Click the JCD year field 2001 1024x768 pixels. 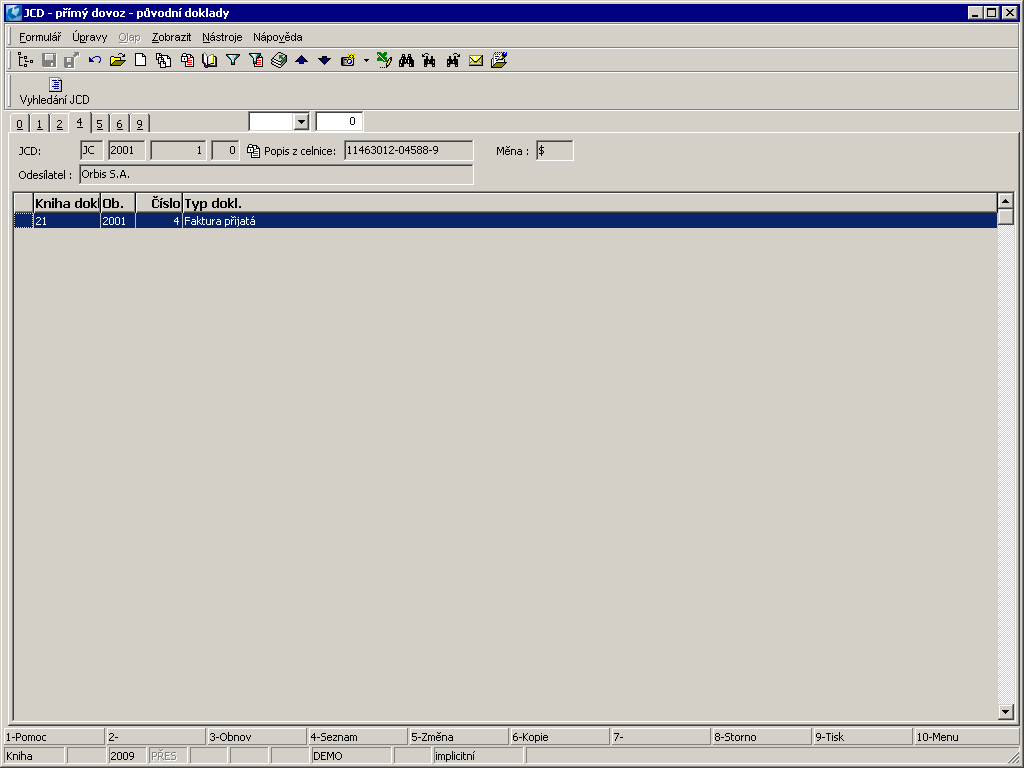(127, 151)
